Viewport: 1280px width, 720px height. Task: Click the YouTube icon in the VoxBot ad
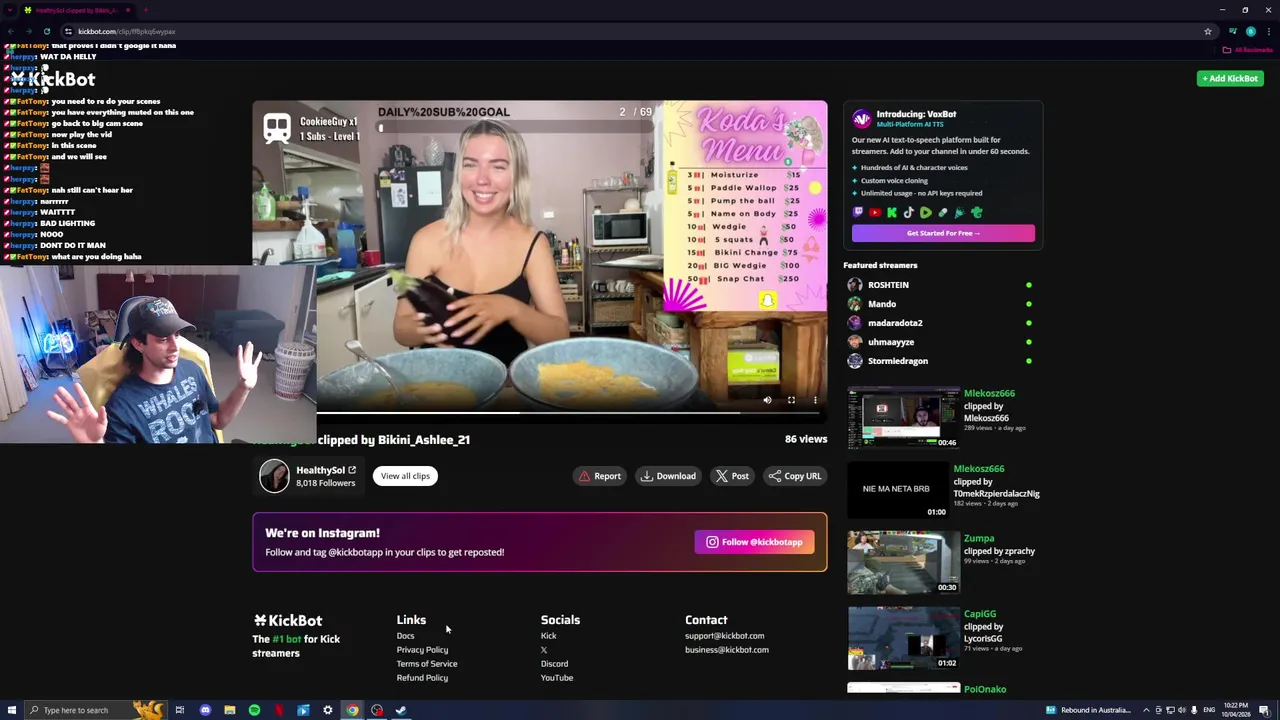(x=875, y=212)
